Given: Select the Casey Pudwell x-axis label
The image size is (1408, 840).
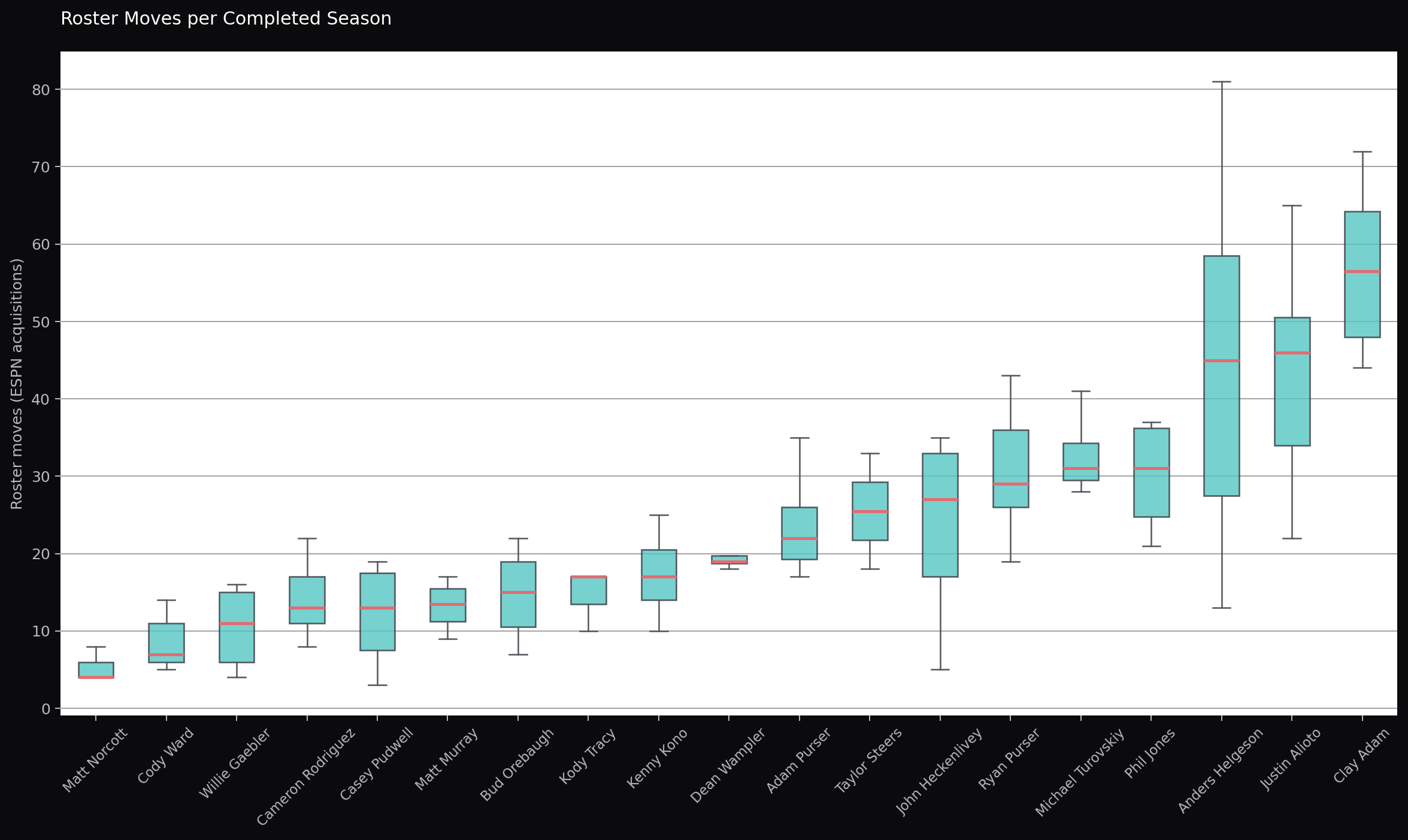Looking at the screenshot, I should [x=376, y=764].
